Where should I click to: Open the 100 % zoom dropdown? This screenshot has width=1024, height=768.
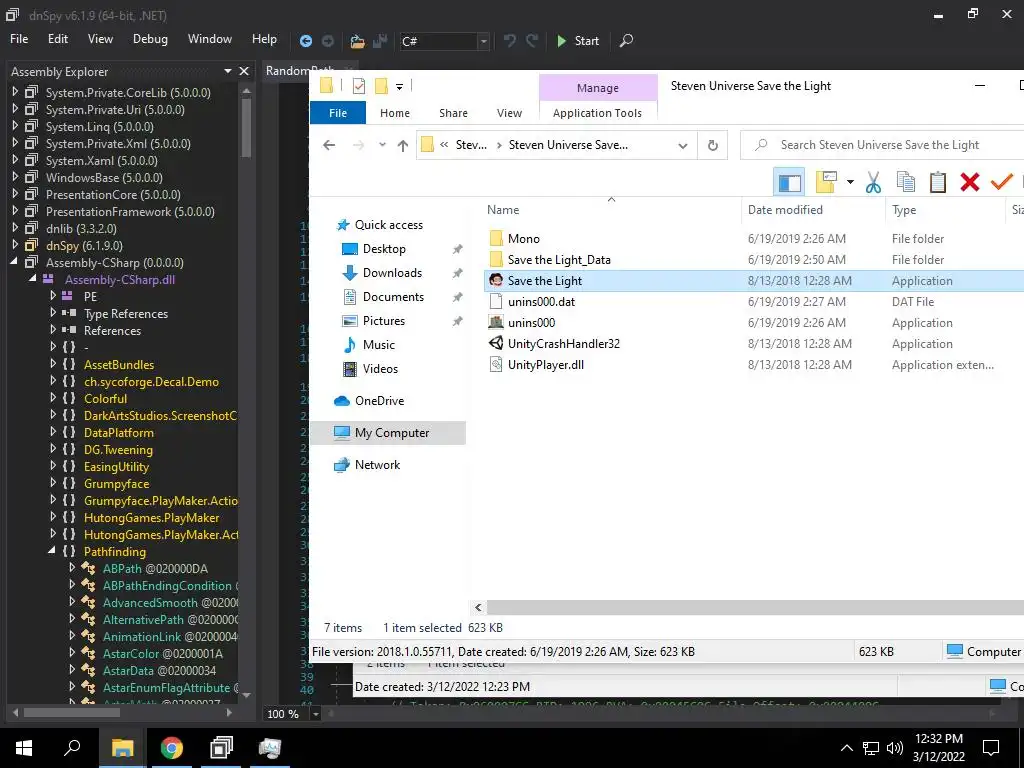coord(315,714)
